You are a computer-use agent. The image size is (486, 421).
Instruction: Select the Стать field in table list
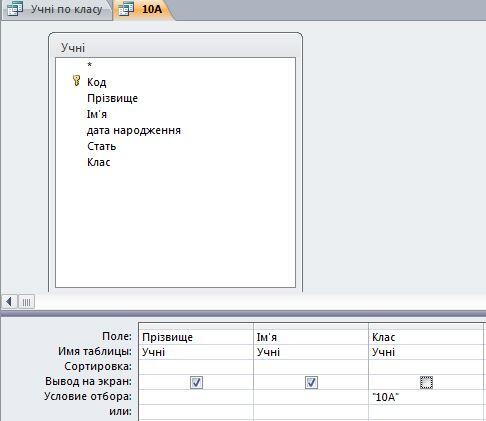tap(102, 146)
